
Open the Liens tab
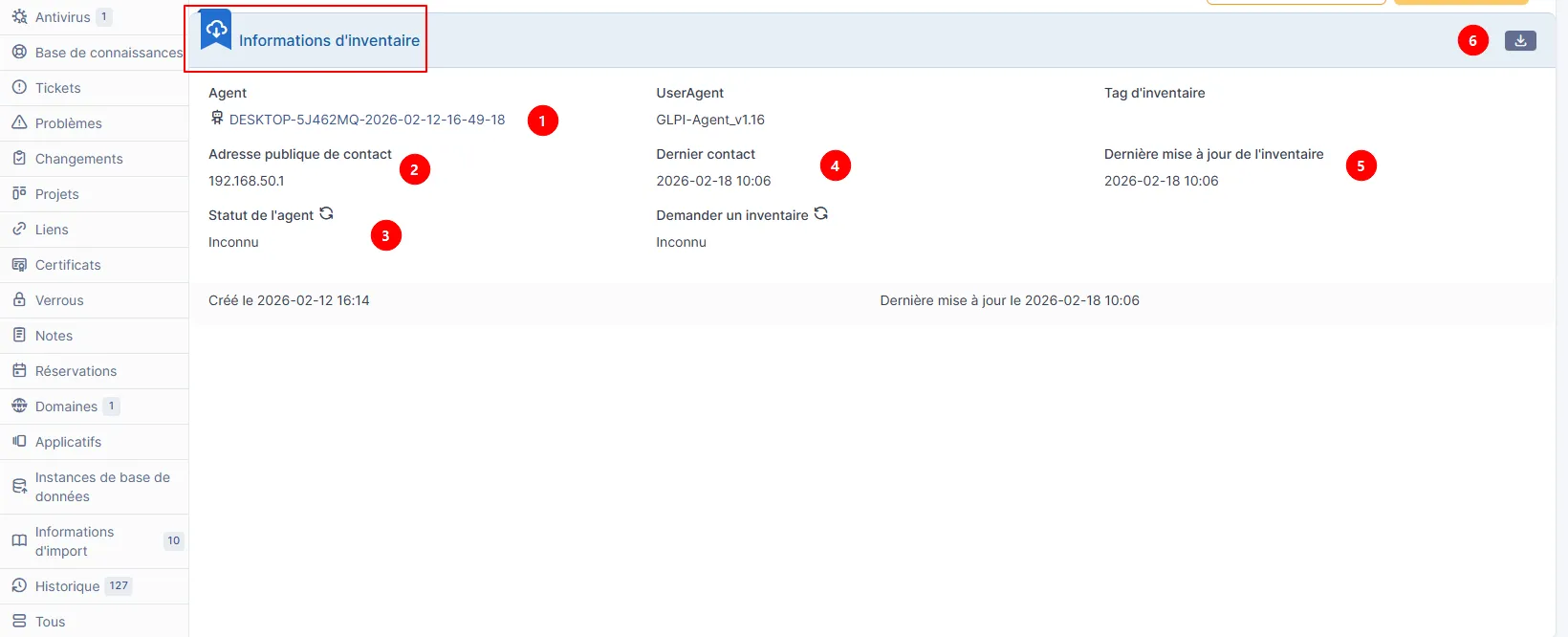click(x=94, y=230)
